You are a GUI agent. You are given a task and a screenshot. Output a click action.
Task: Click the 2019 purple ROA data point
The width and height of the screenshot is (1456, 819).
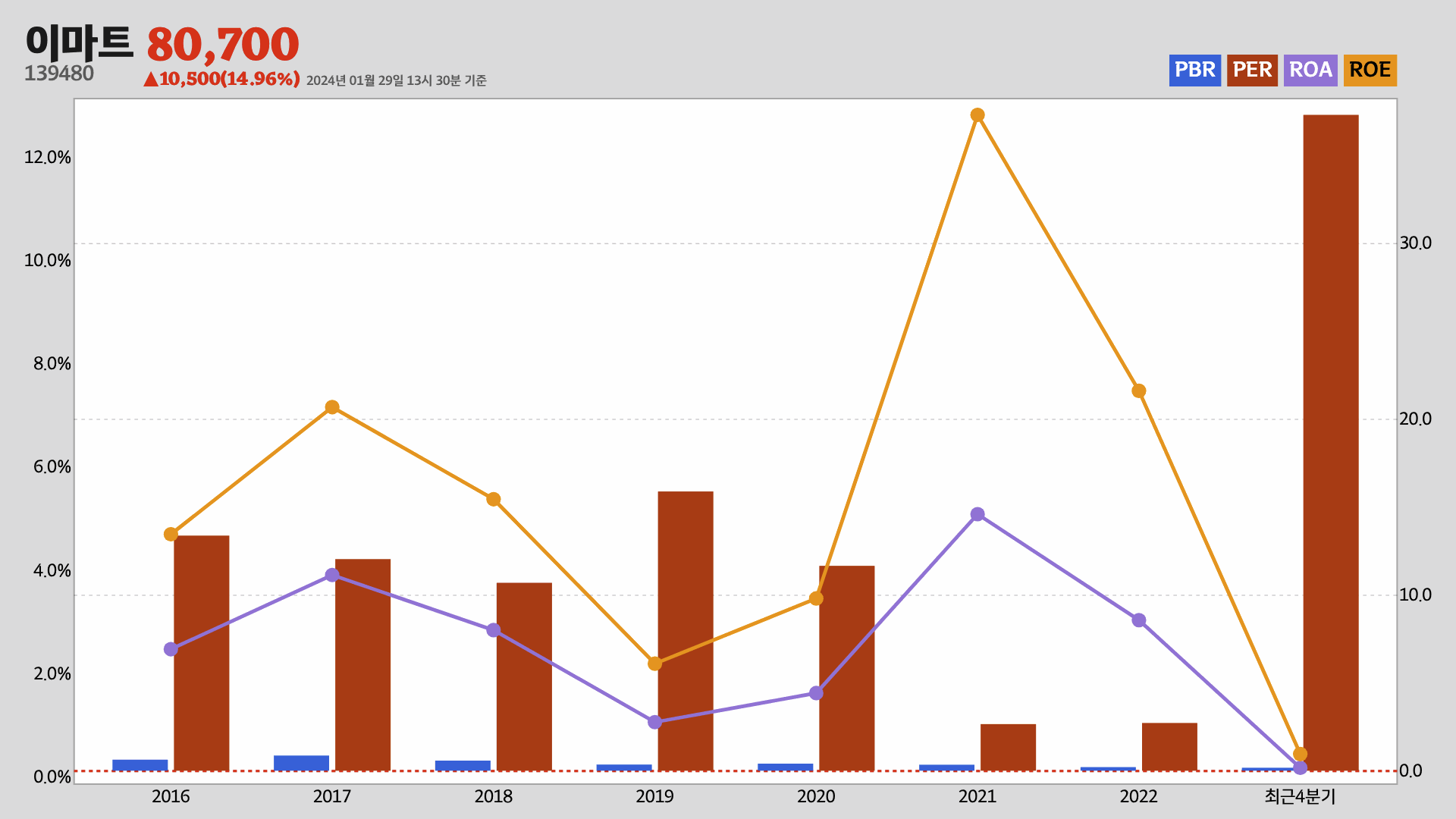click(655, 722)
